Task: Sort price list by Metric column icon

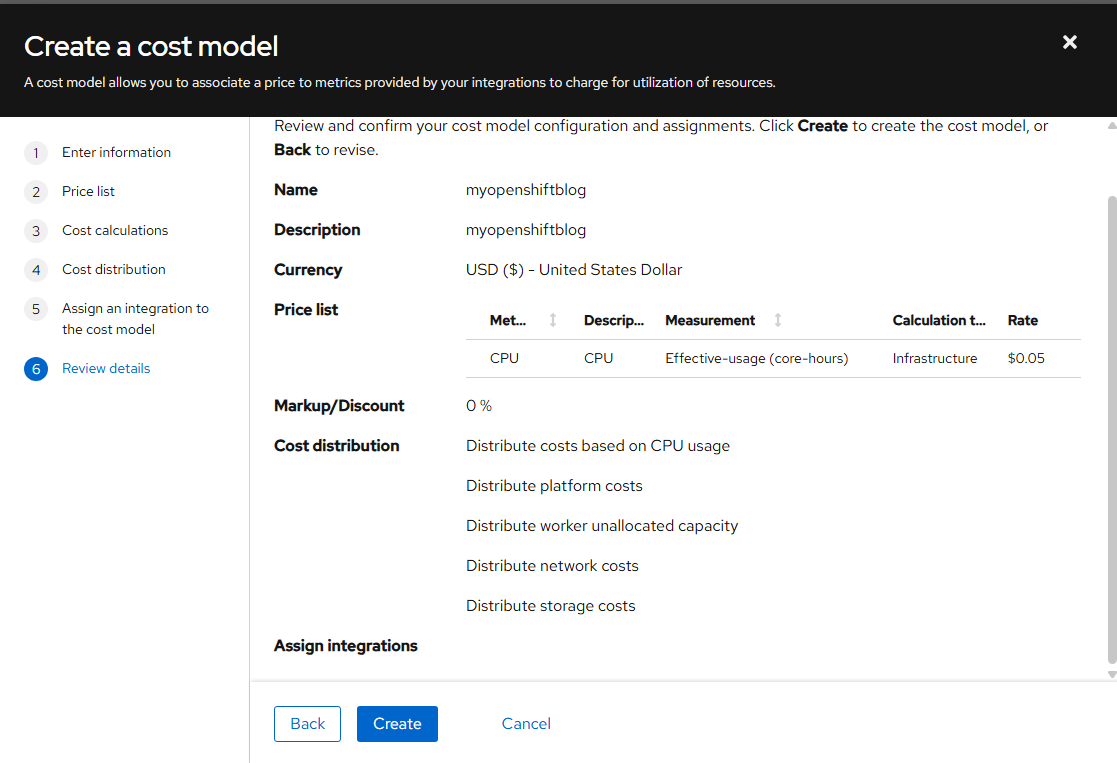Action: [553, 320]
